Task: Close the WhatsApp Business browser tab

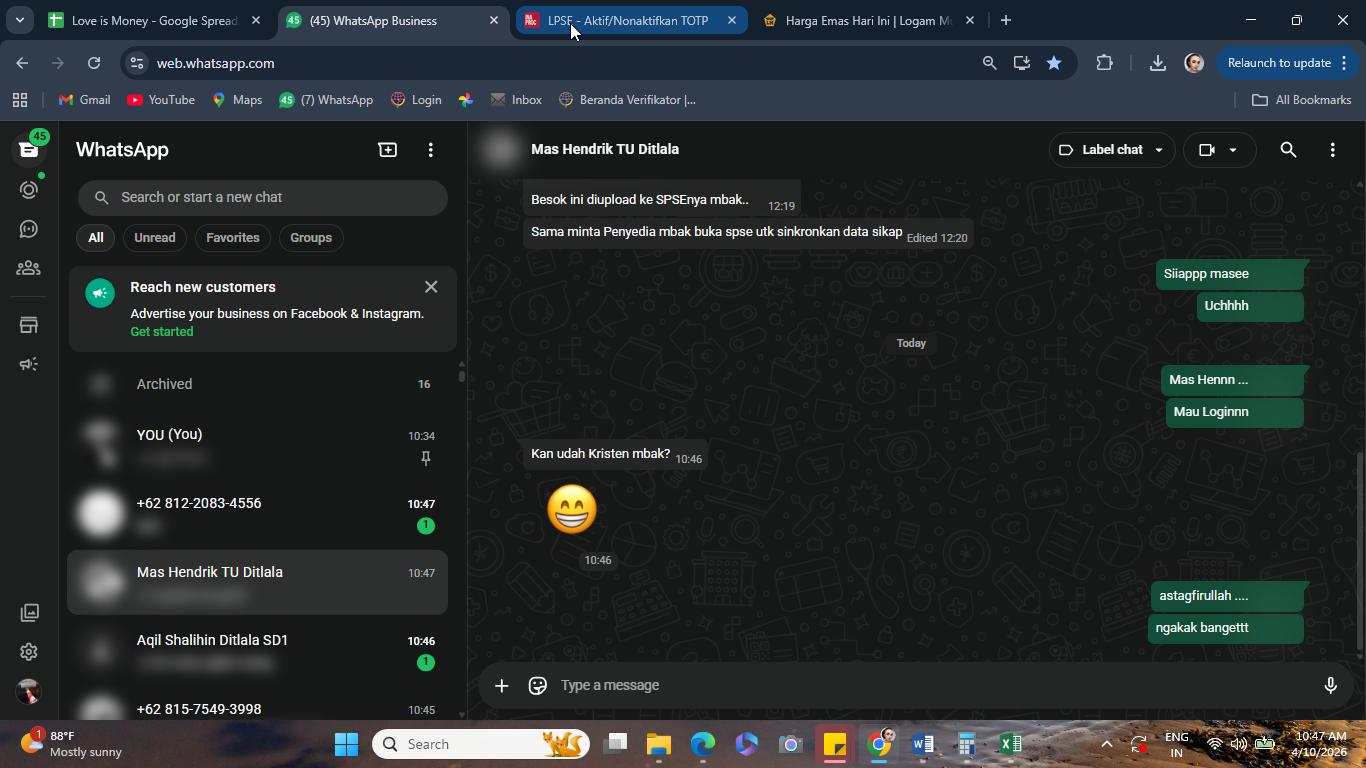Action: pos(493,20)
